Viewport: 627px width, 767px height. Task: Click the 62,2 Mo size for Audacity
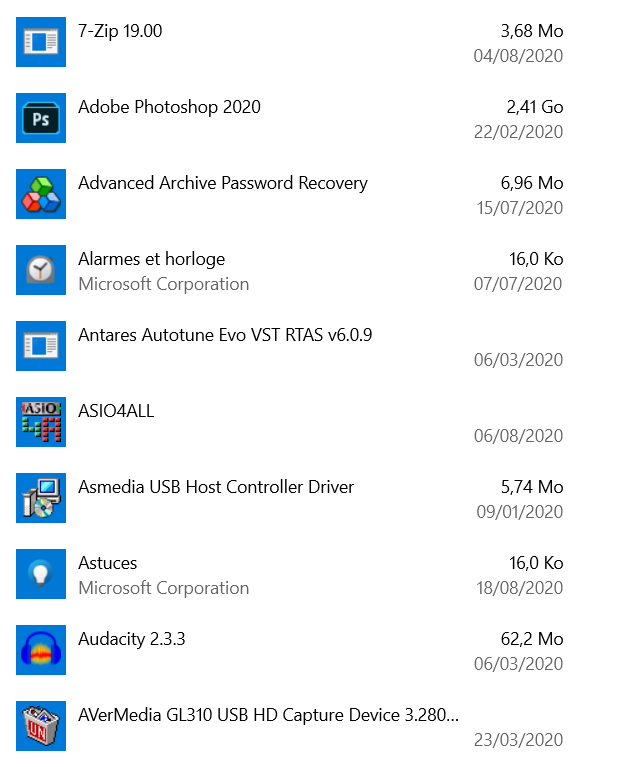click(532, 639)
